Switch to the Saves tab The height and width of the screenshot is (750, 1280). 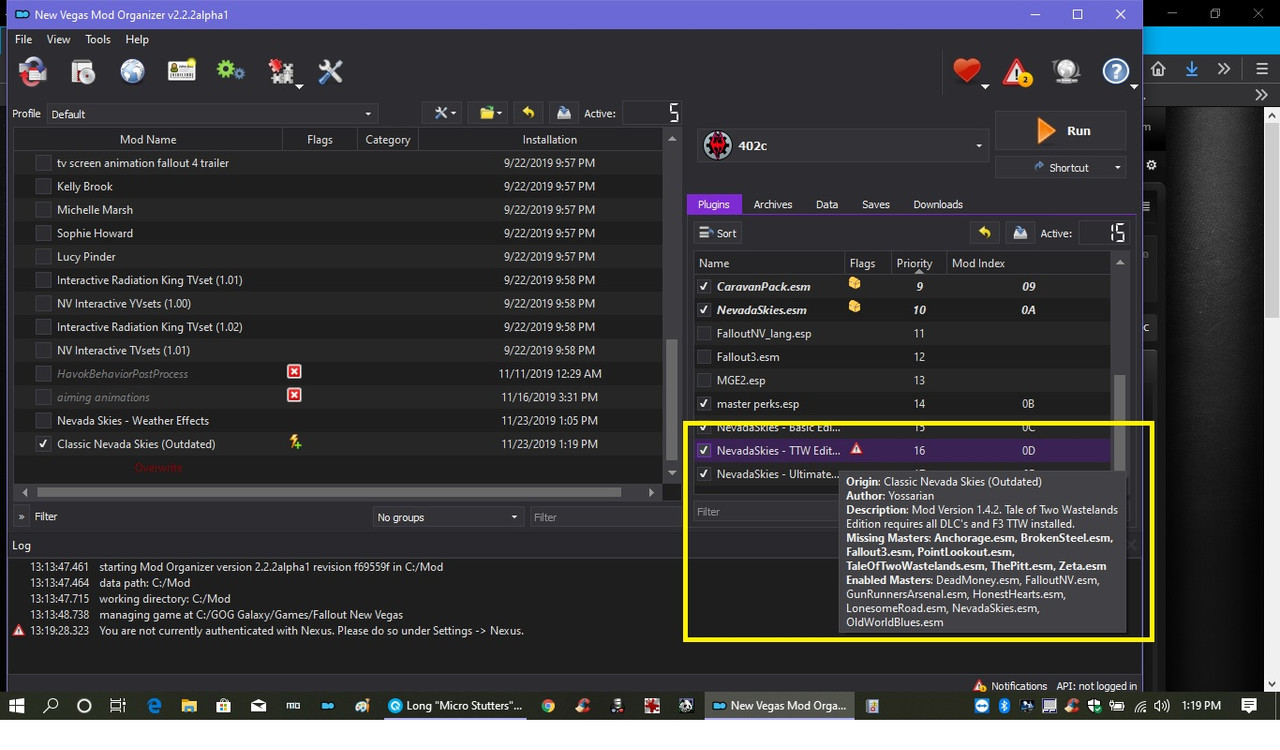[875, 204]
